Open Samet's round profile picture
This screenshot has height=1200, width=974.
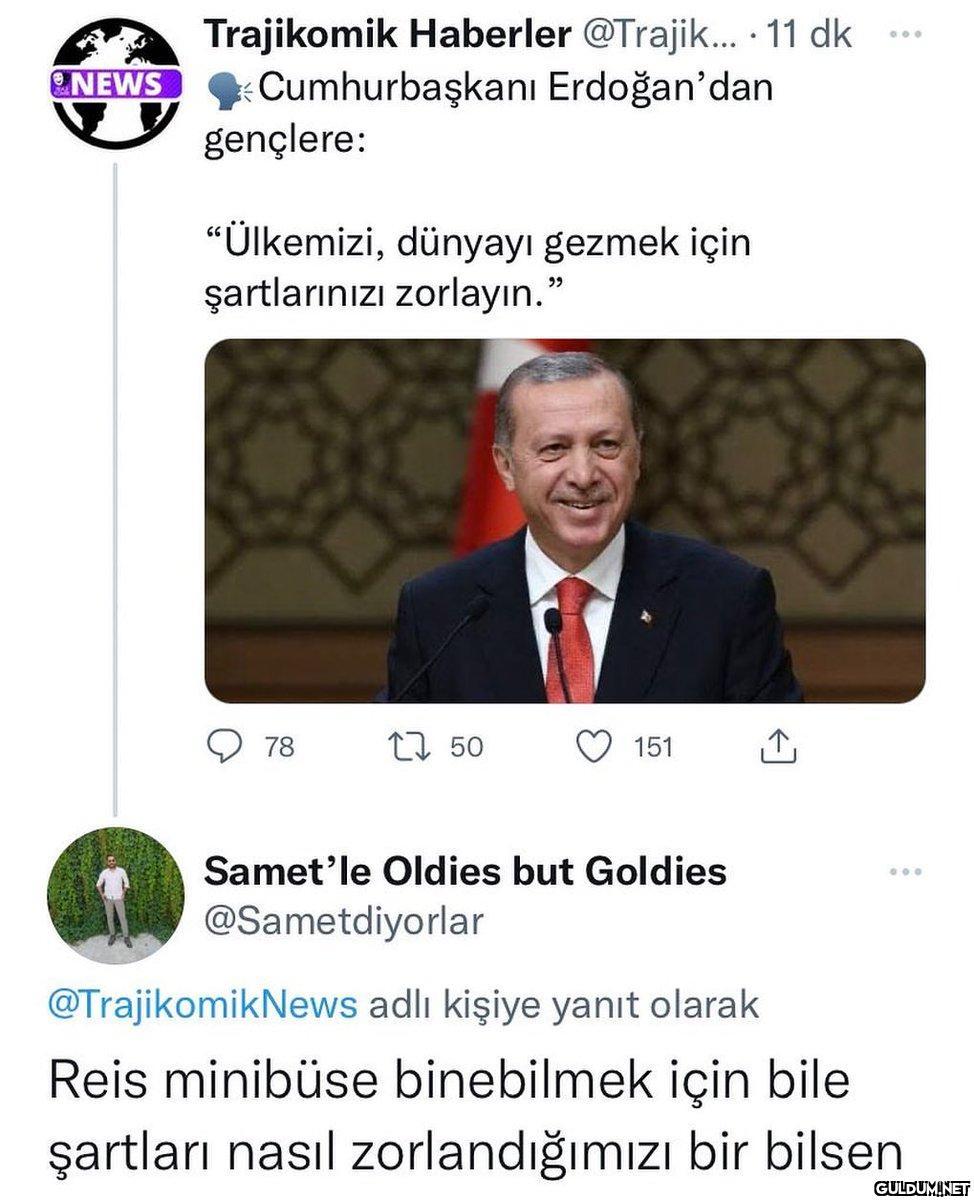[116, 895]
